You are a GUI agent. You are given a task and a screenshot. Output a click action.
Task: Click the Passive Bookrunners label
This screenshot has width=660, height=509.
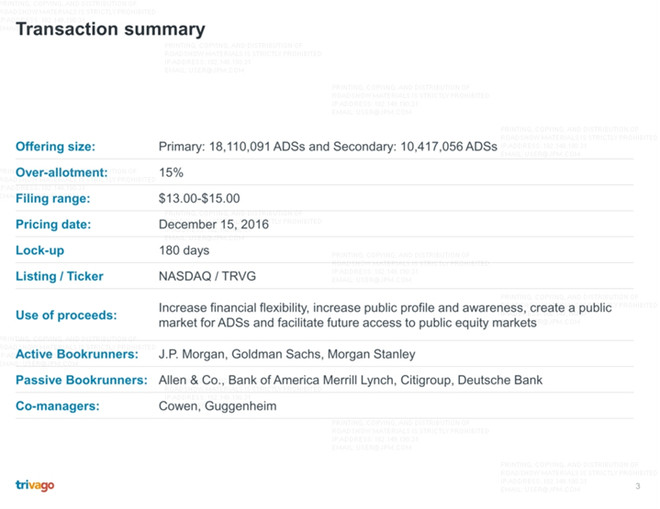pyautogui.click(x=82, y=380)
